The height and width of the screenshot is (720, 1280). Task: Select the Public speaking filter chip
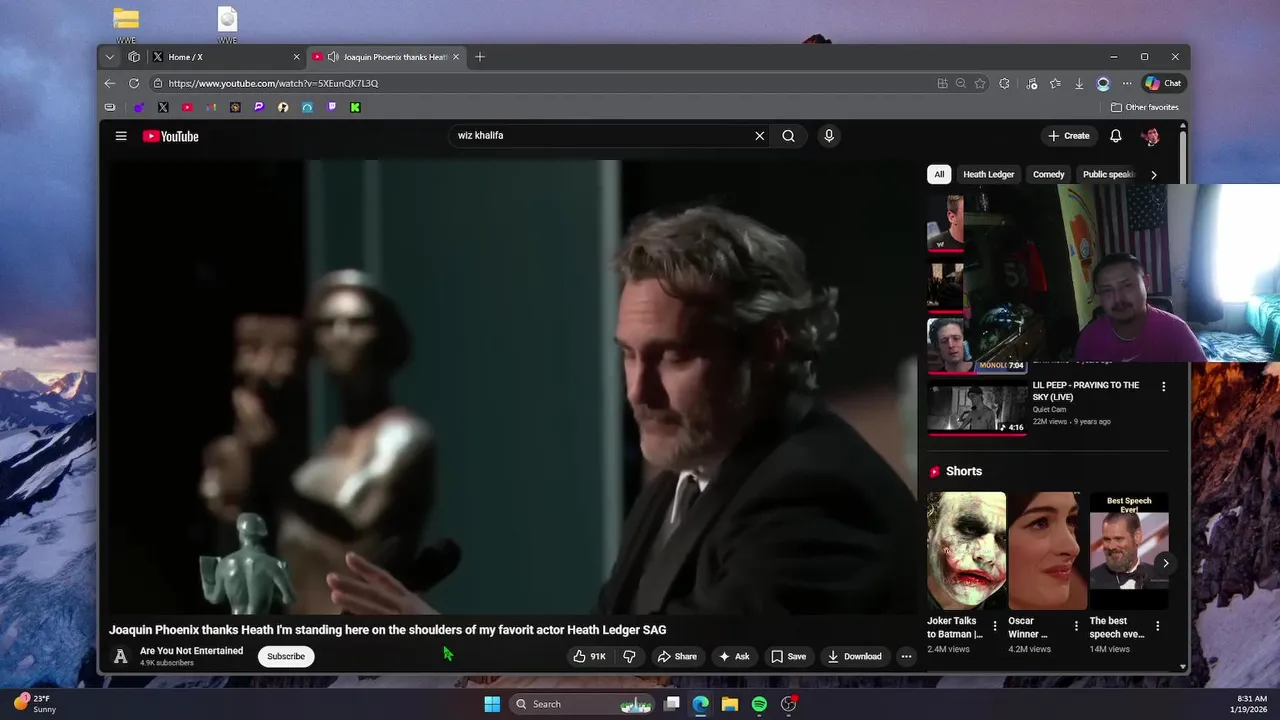point(1109,174)
